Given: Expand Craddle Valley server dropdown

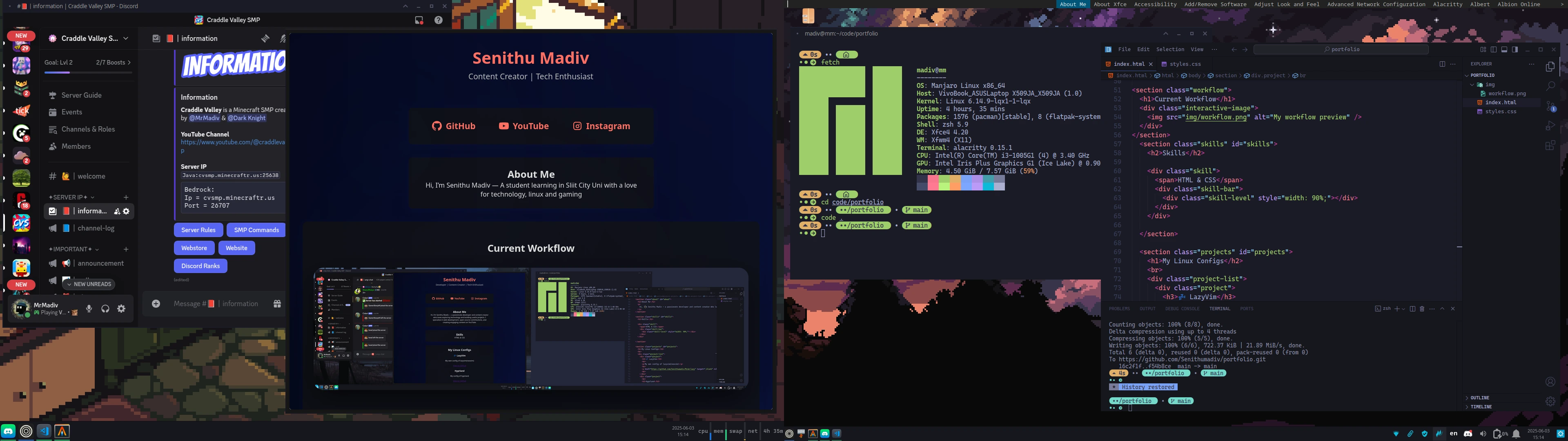Looking at the screenshot, I should [126, 38].
